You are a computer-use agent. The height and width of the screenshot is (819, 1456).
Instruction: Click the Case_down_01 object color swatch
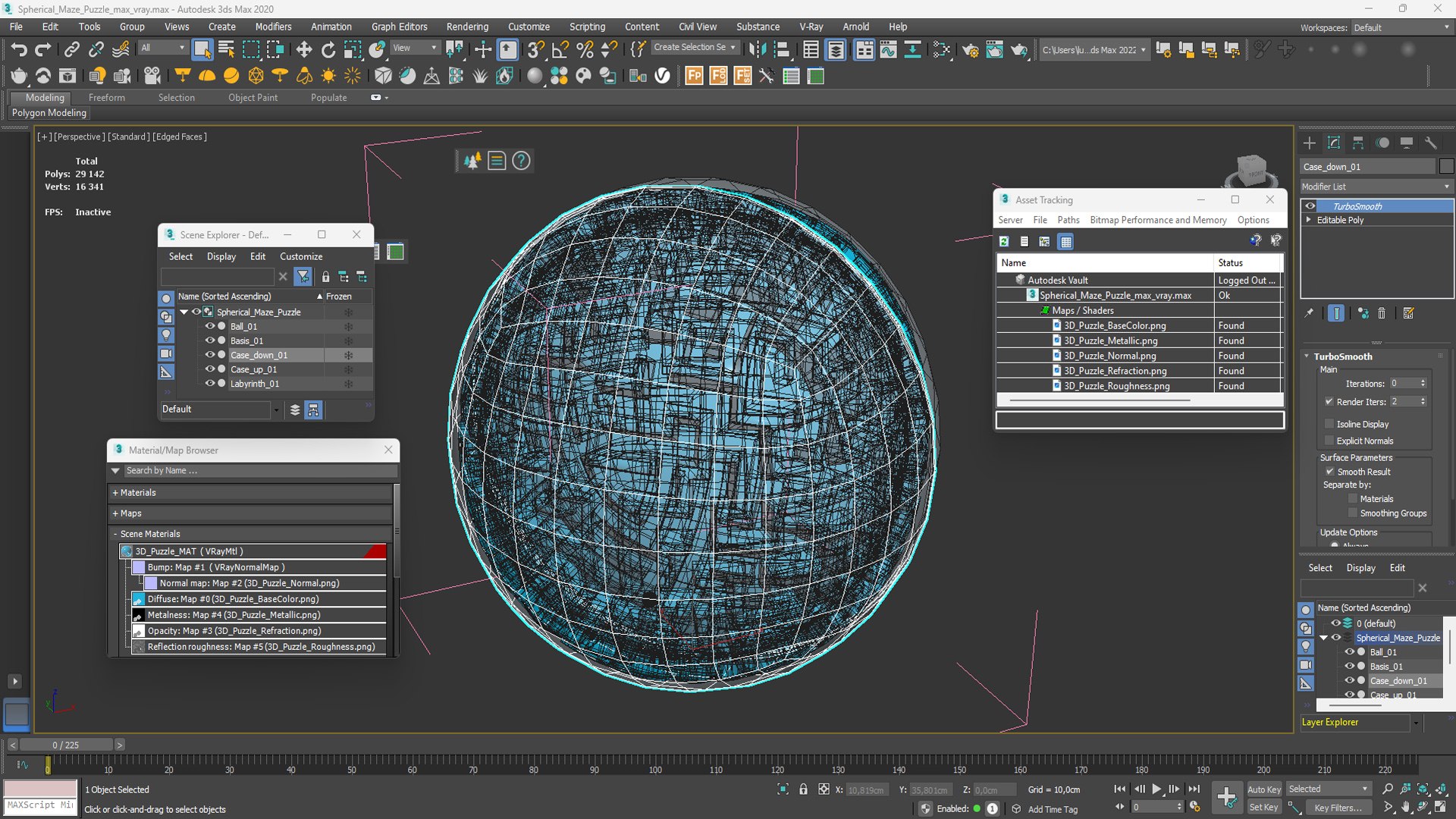tap(1446, 167)
